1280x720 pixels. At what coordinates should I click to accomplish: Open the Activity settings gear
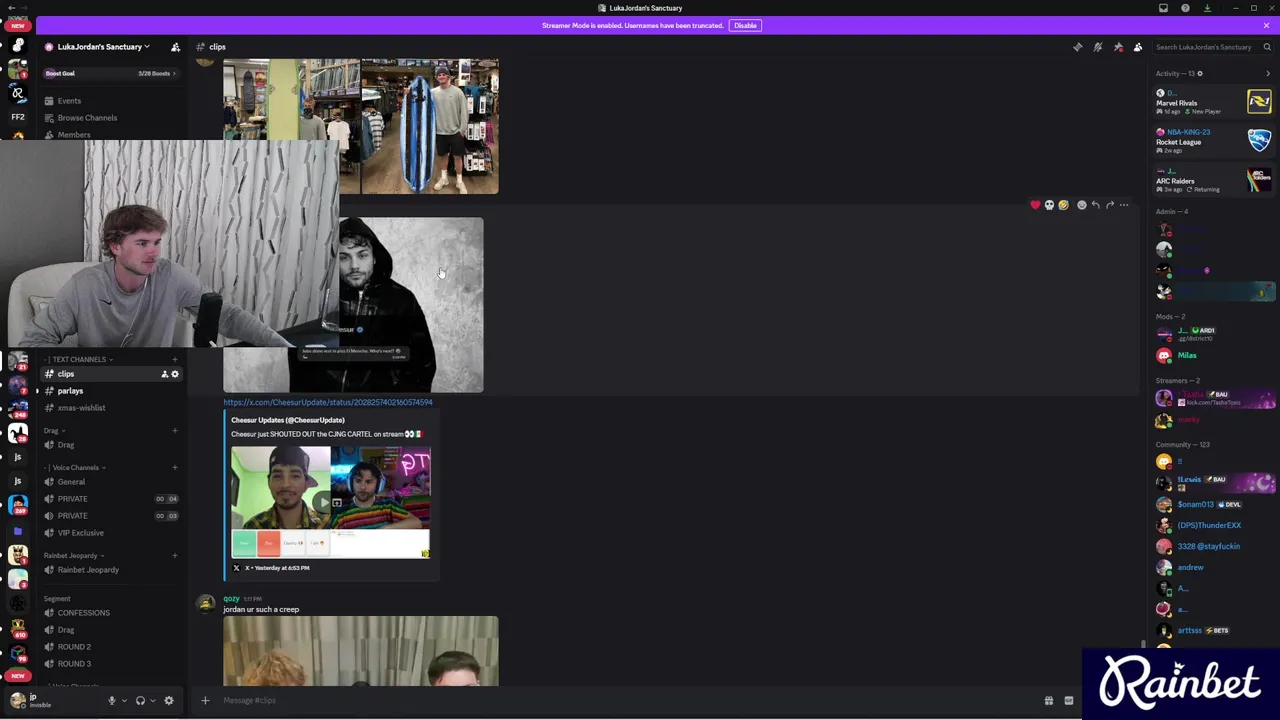coord(1200,74)
